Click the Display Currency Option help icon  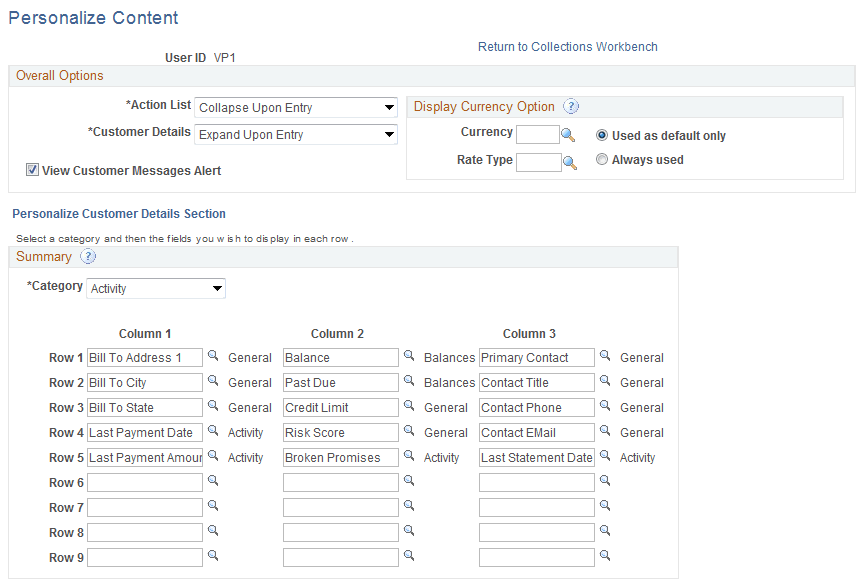pos(571,107)
